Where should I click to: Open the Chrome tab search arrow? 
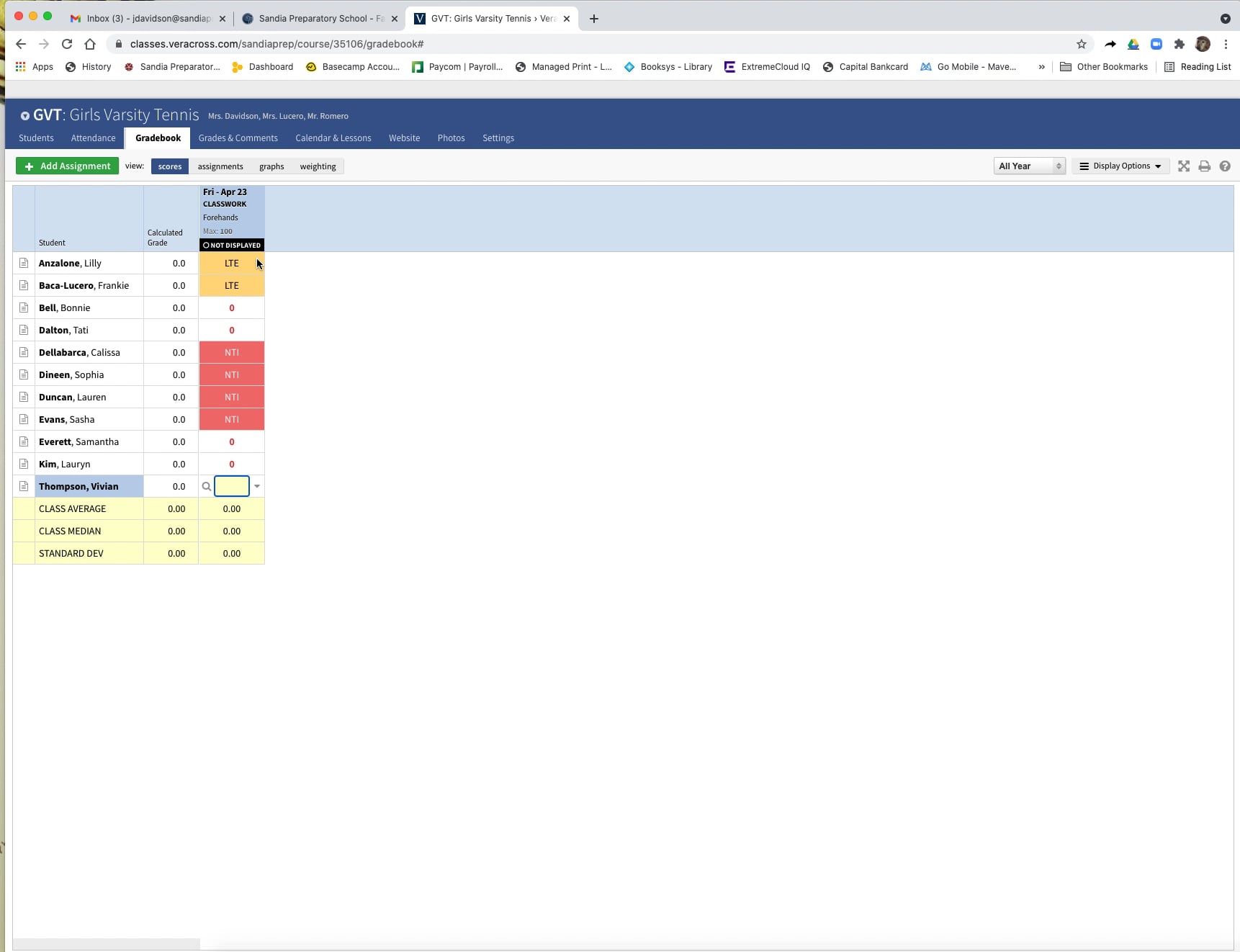pos(1225,19)
